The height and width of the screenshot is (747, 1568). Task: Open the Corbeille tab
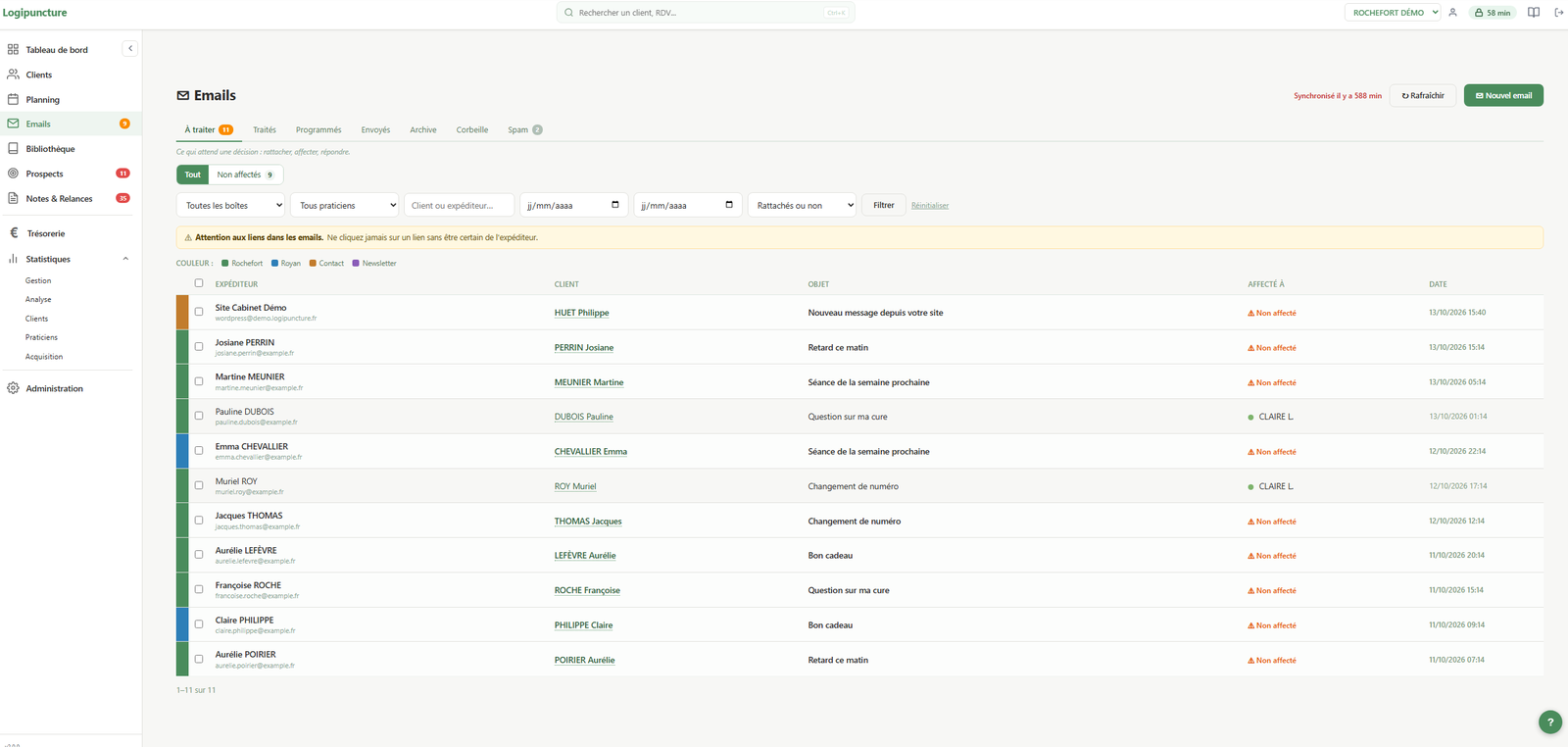(x=472, y=129)
